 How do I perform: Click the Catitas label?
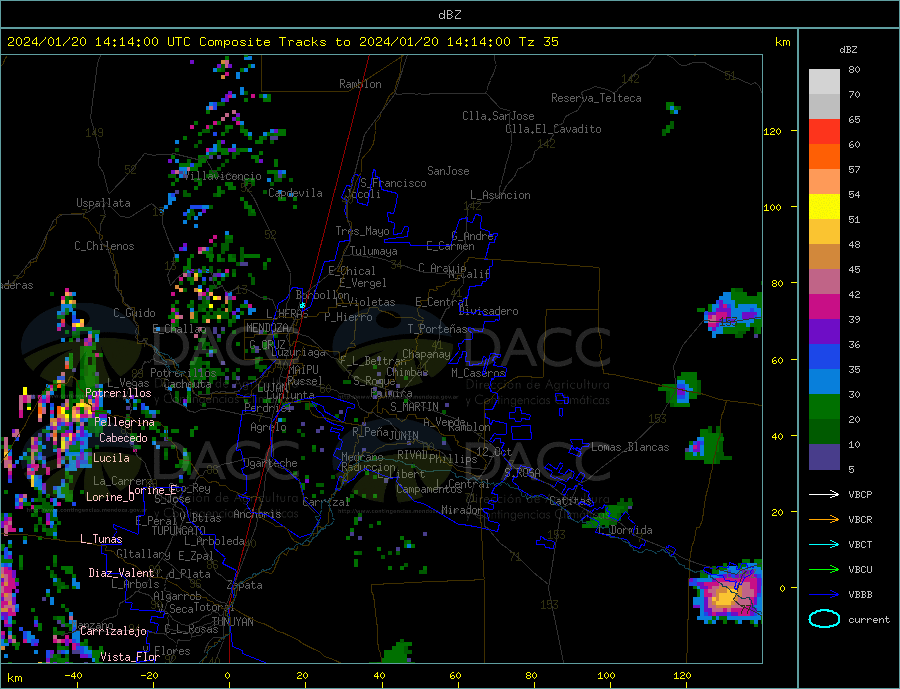(570, 501)
